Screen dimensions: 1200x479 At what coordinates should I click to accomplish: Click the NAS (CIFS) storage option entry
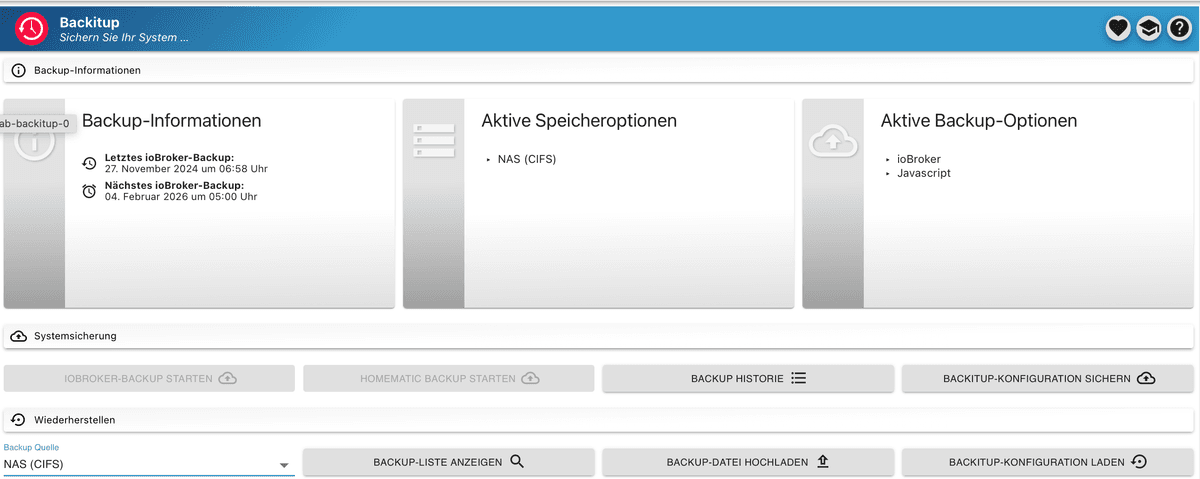(x=526, y=159)
